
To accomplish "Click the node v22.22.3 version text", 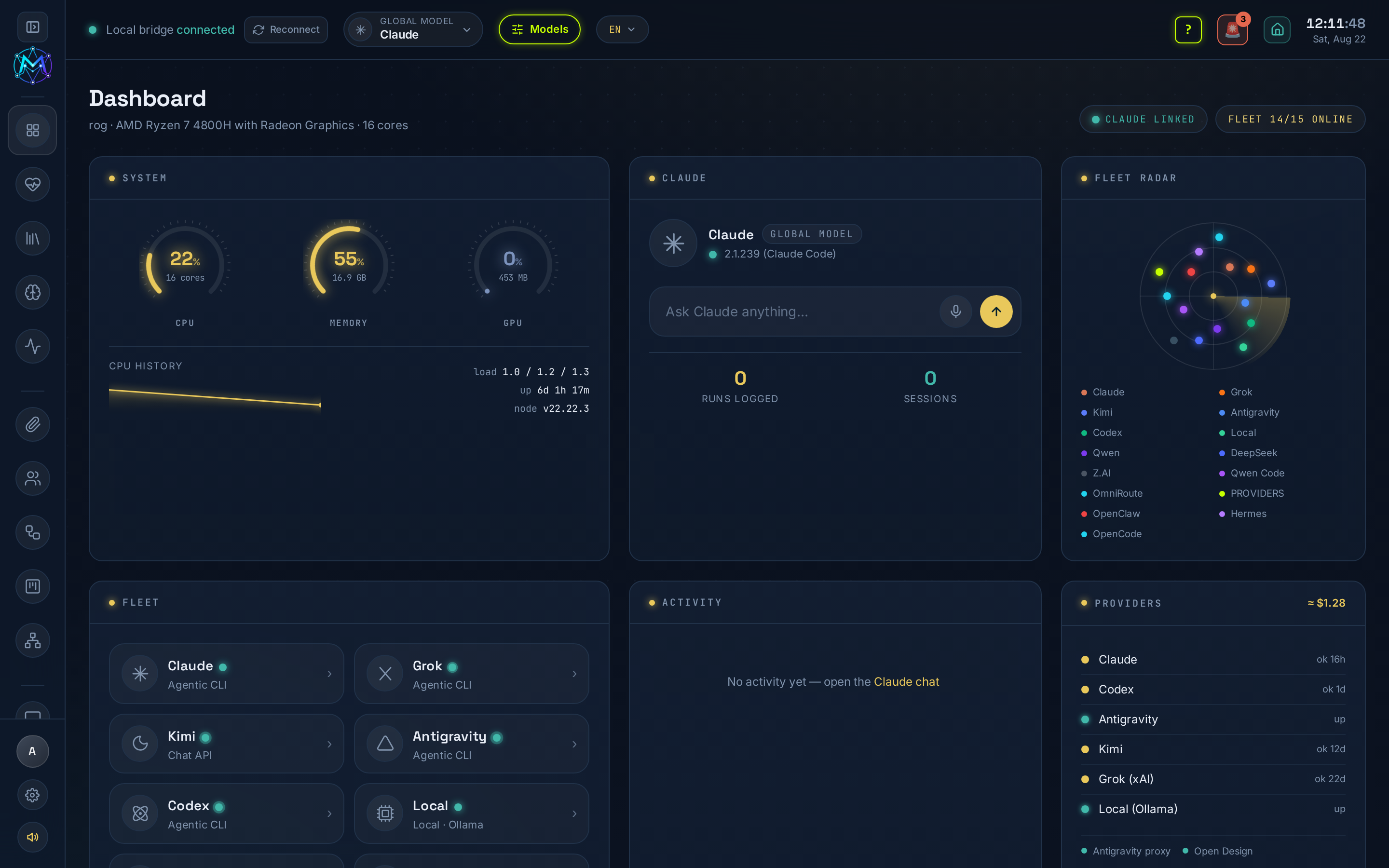I will click(552, 409).
